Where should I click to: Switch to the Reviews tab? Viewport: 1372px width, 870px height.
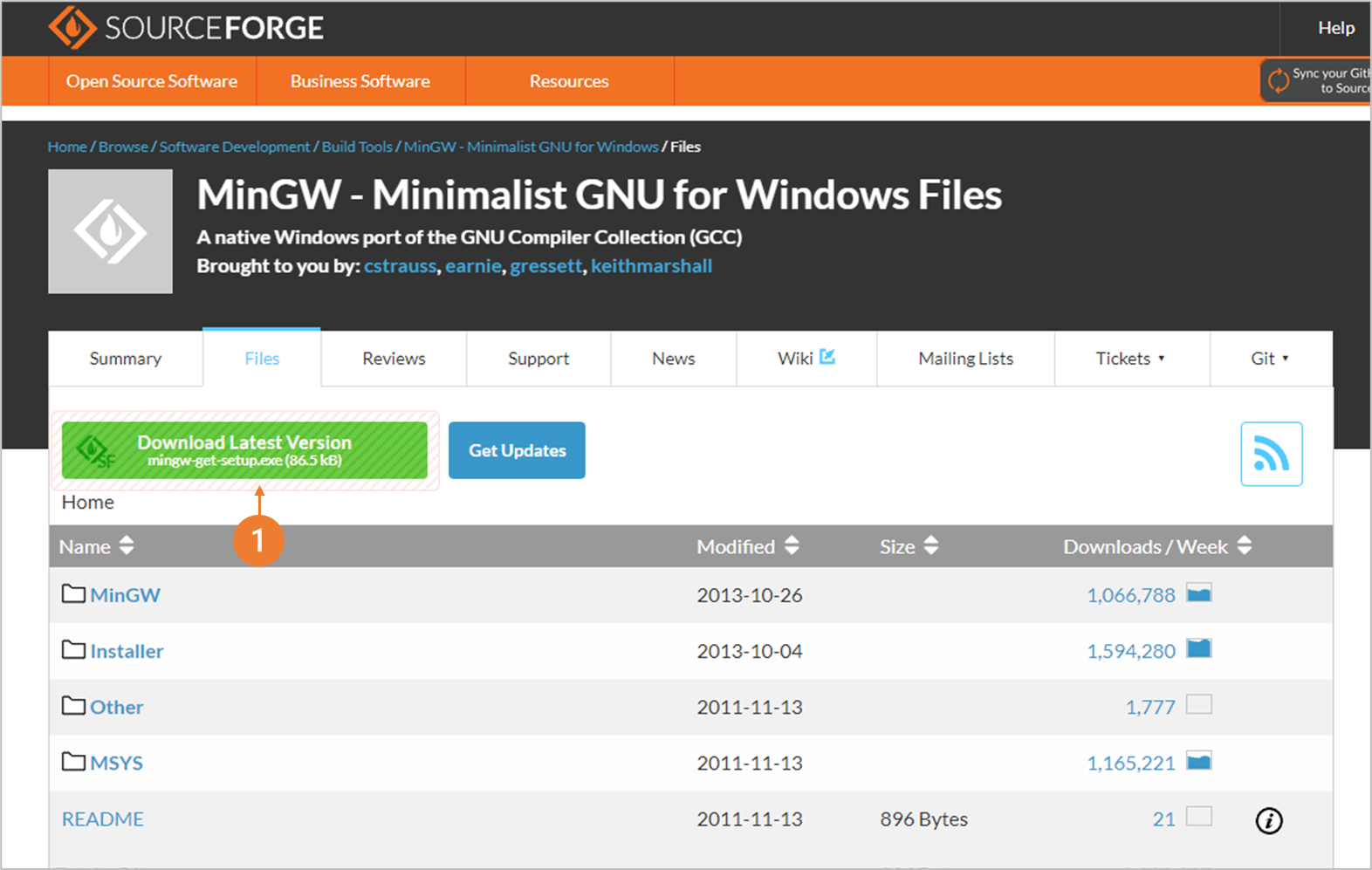pos(394,359)
